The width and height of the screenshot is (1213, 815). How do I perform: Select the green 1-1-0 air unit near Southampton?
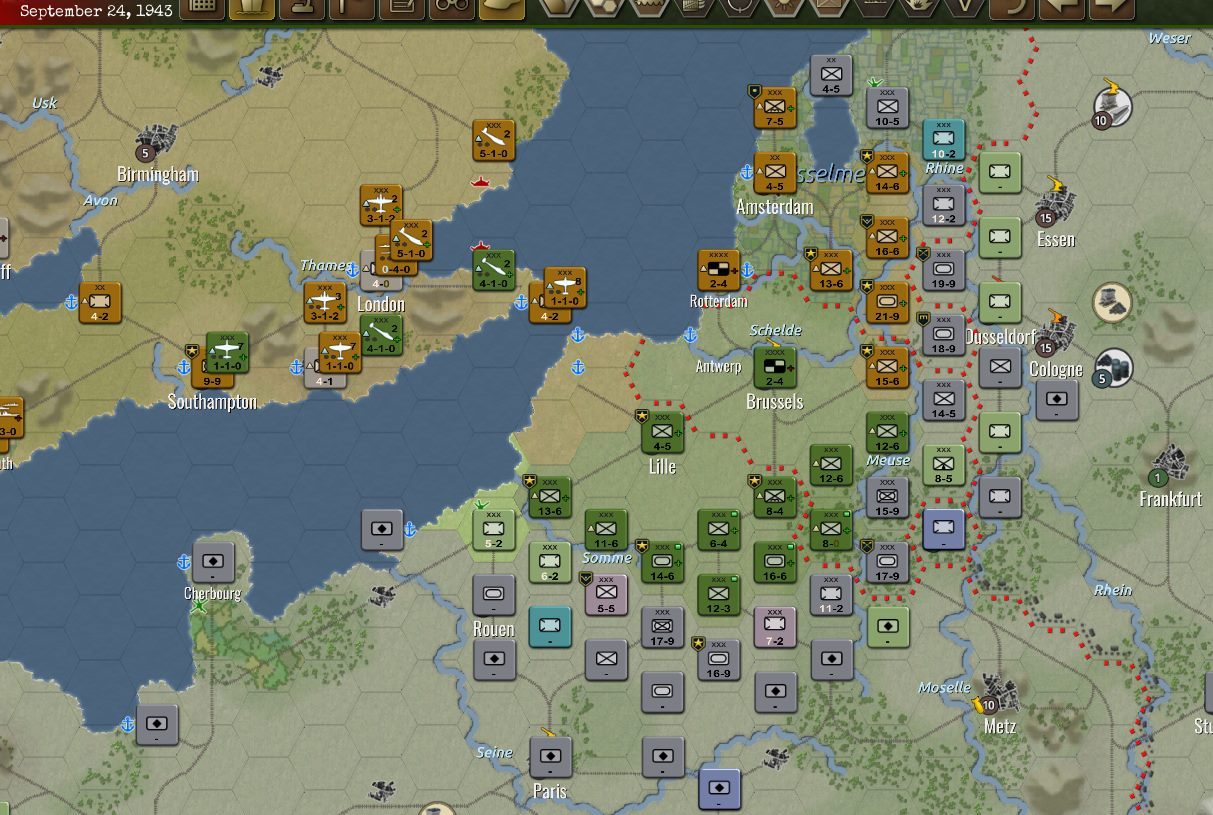pyautogui.click(x=227, y=352)
